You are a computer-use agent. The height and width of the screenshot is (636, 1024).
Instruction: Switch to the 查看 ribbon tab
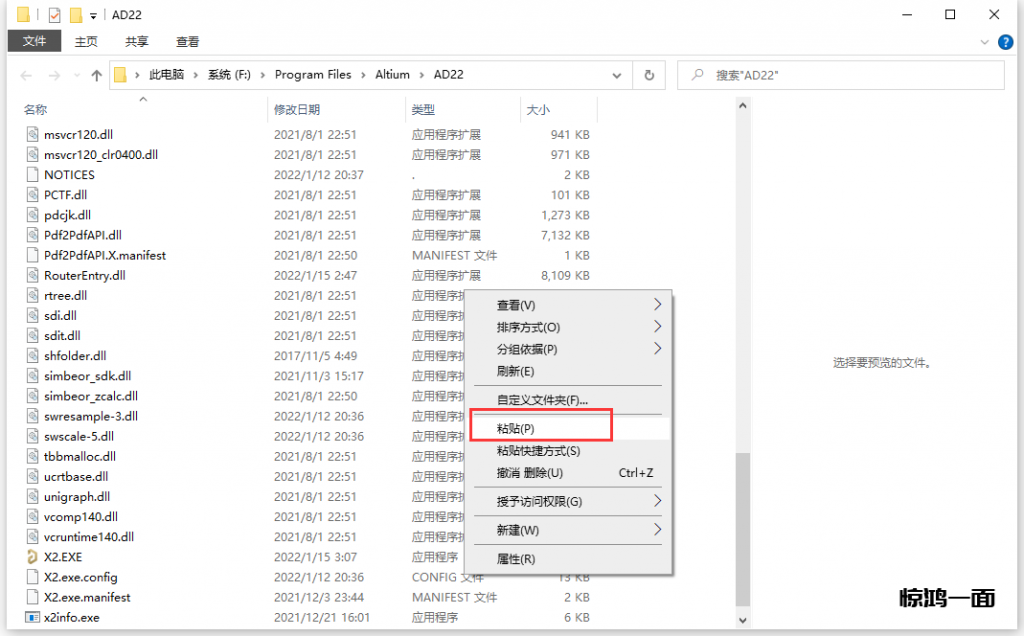click(187, 42)
